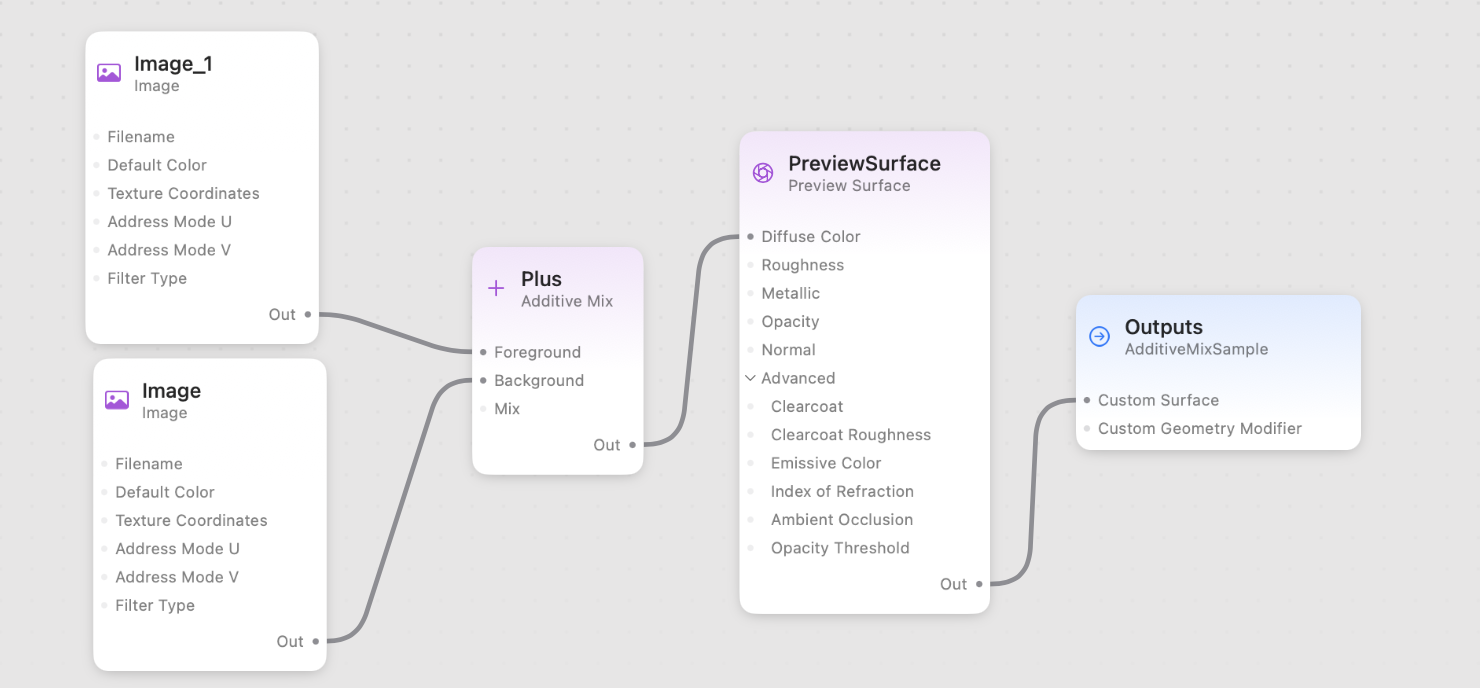Expand the Filename property on Image_1
The height and width of the screenshot is (688, 1480).
coord(141,136)
